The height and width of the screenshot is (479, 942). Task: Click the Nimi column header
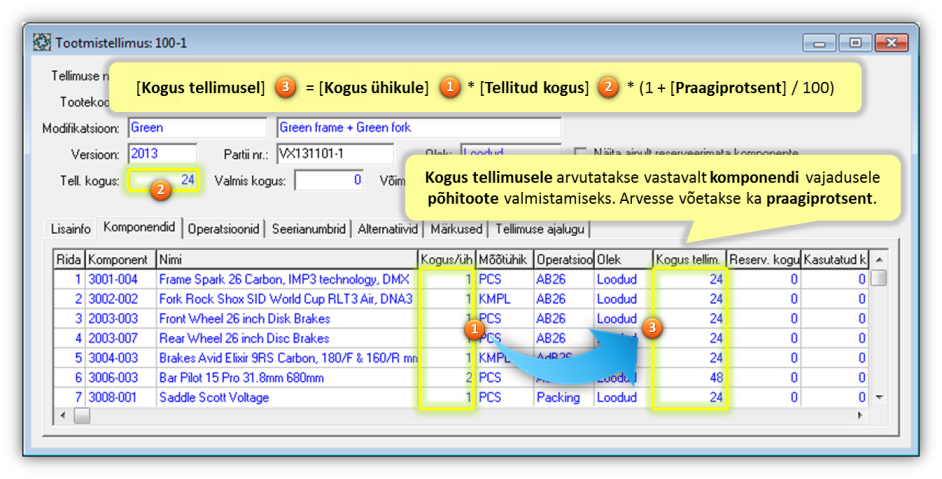[x=286, y=260]
